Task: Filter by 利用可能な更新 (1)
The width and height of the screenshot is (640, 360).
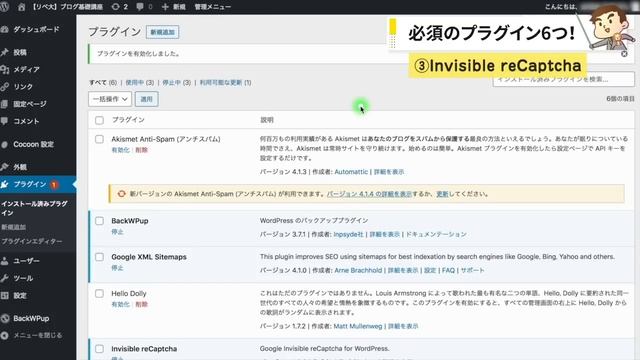Action: coord(225,82)
